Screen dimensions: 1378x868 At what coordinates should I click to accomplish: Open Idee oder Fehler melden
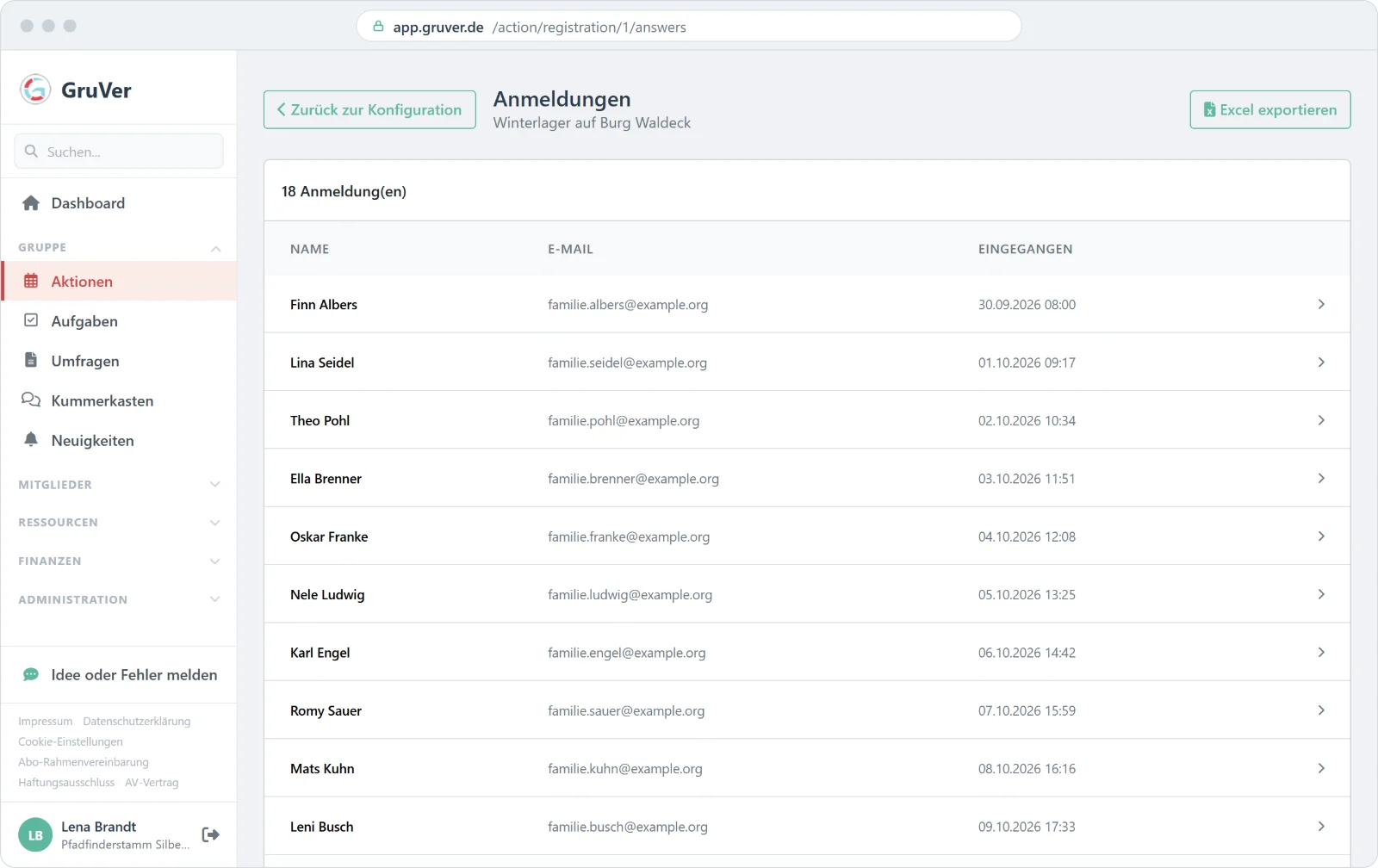coord(119,674)
